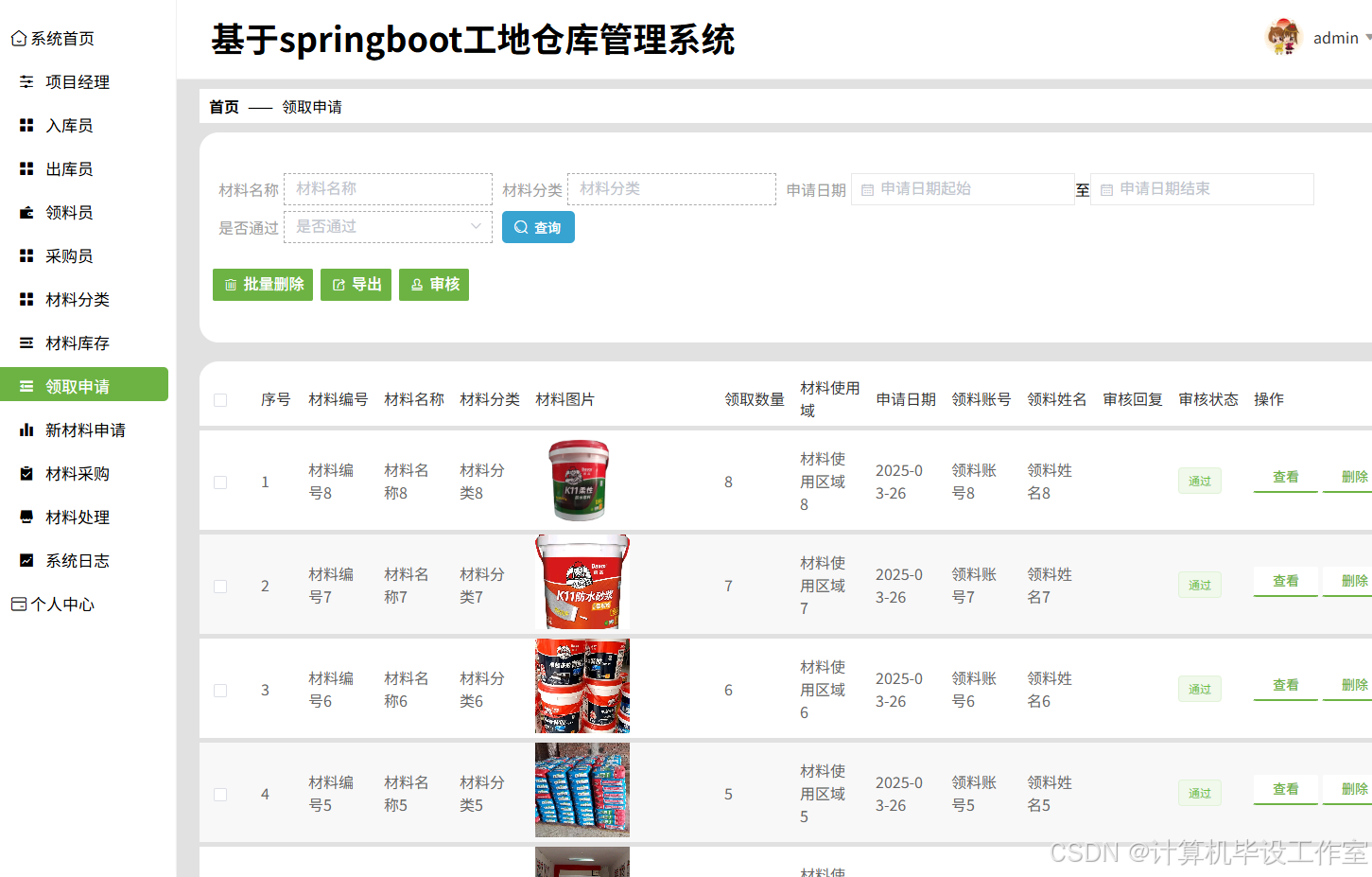Viewport: 1372px width, 877px height.
Task: Click the 审核状态 column header
Action: [1208, 399]
